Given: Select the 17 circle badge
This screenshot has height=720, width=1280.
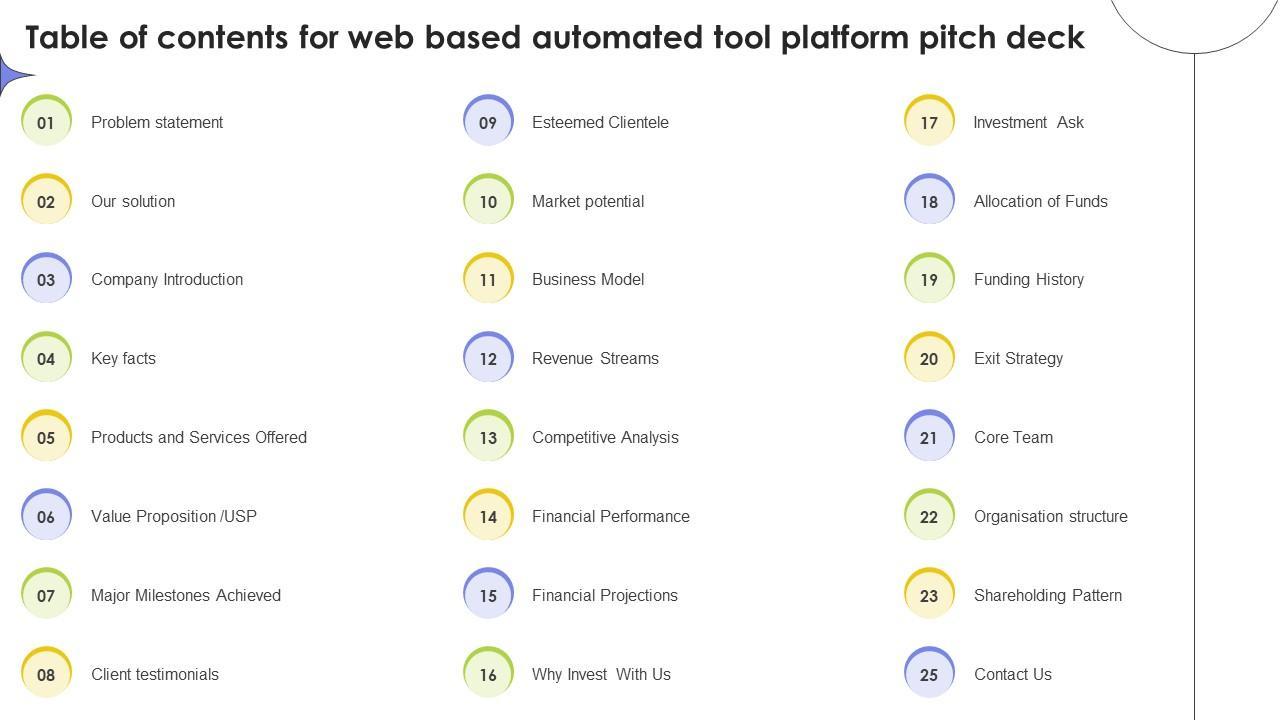Looking at the screenshot, I should pos(929,122).
